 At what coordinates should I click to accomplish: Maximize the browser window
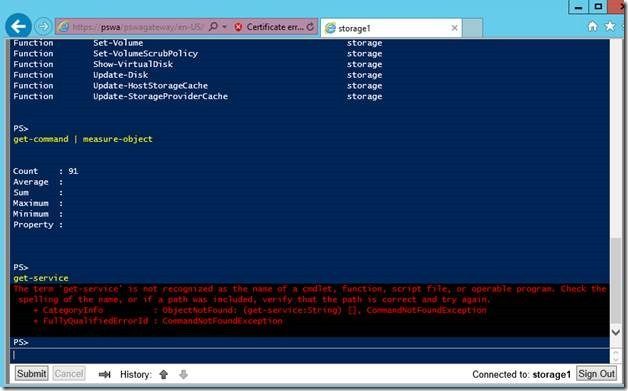(x=598, y=7)
